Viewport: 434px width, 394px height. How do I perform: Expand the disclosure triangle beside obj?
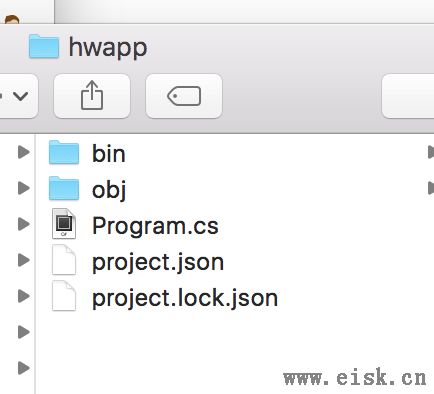point(23,188)
